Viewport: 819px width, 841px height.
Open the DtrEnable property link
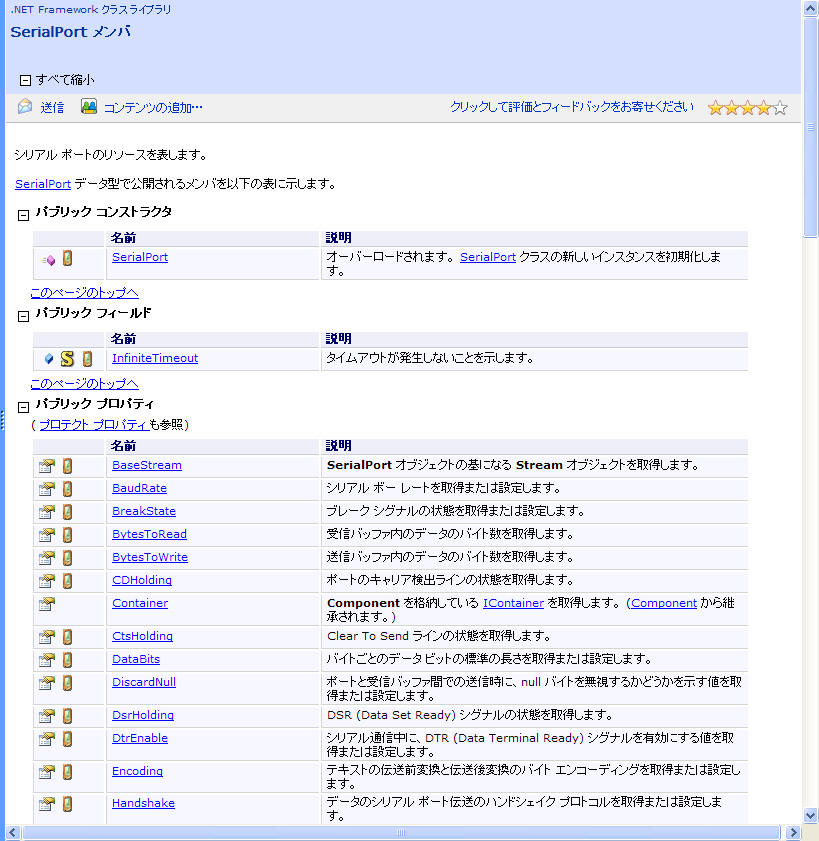(140, 738)
